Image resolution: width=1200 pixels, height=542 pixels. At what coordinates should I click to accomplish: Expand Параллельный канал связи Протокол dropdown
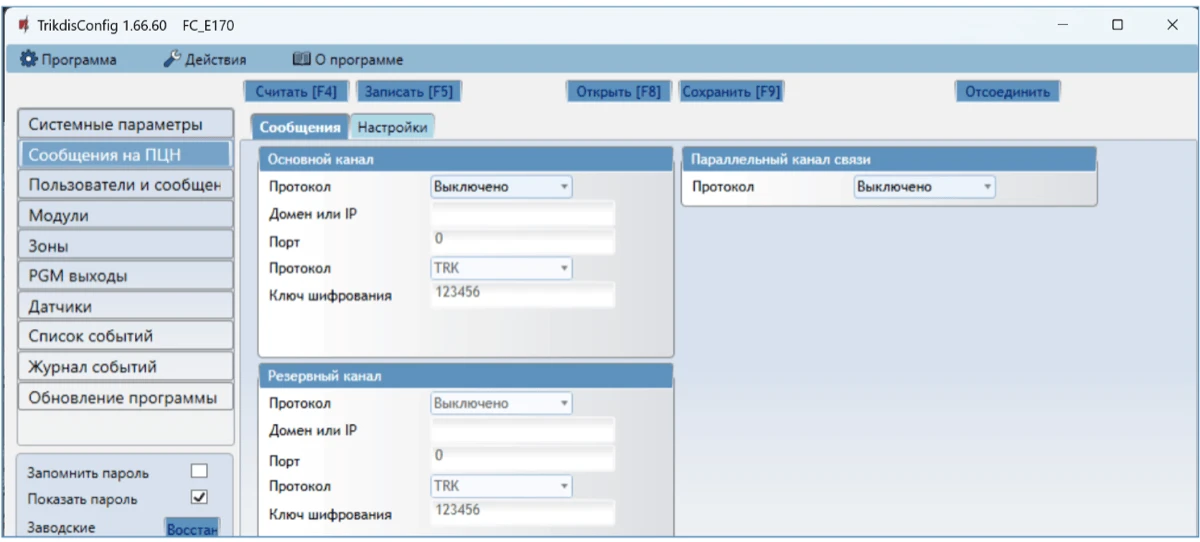[924, 186]
